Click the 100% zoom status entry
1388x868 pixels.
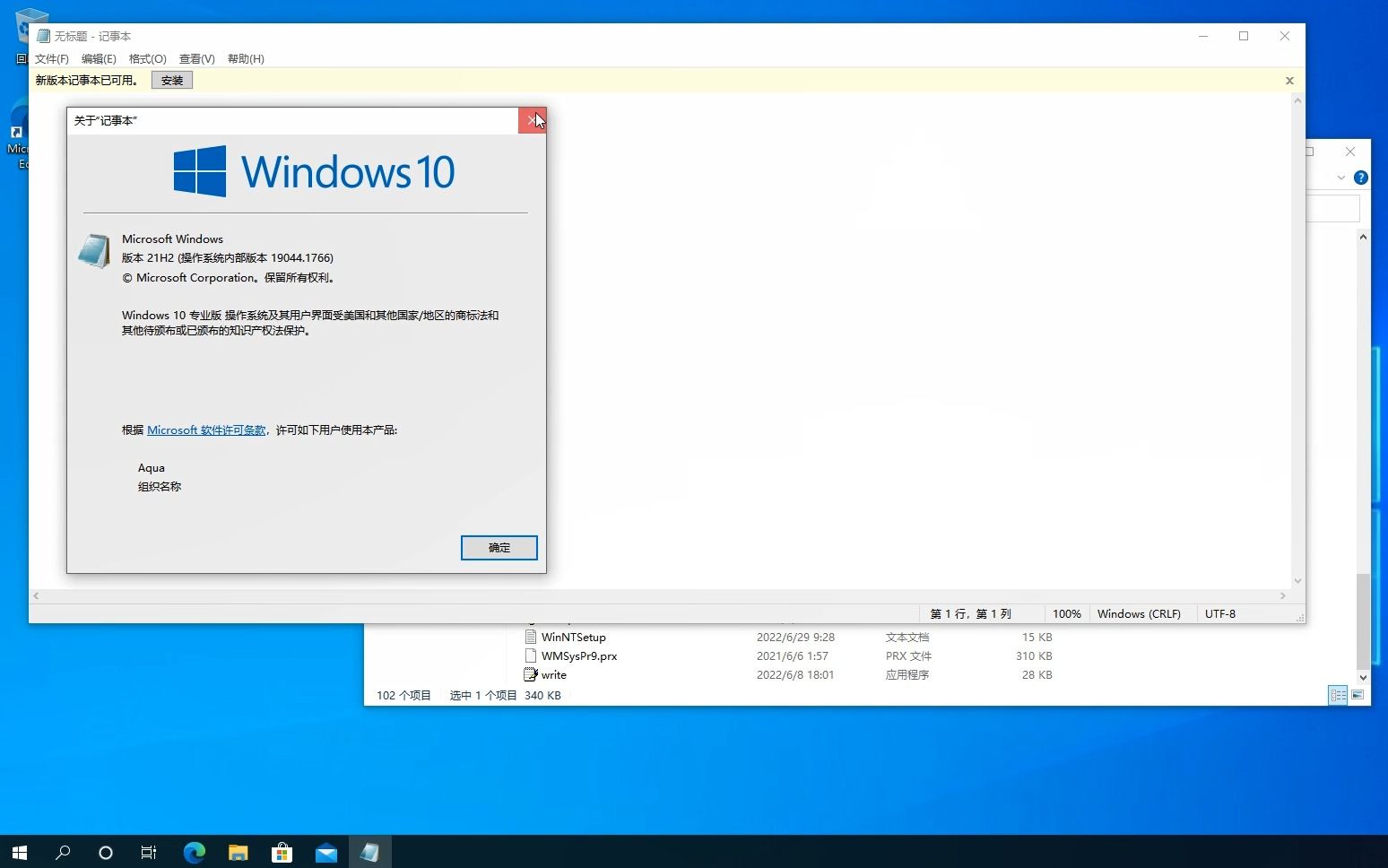(1067, 613)
